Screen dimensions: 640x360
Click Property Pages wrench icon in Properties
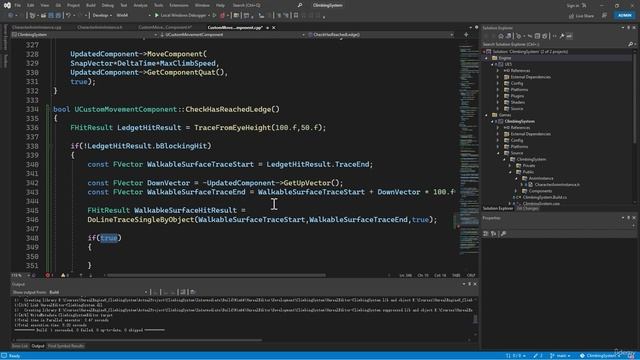tap(504, 233)
